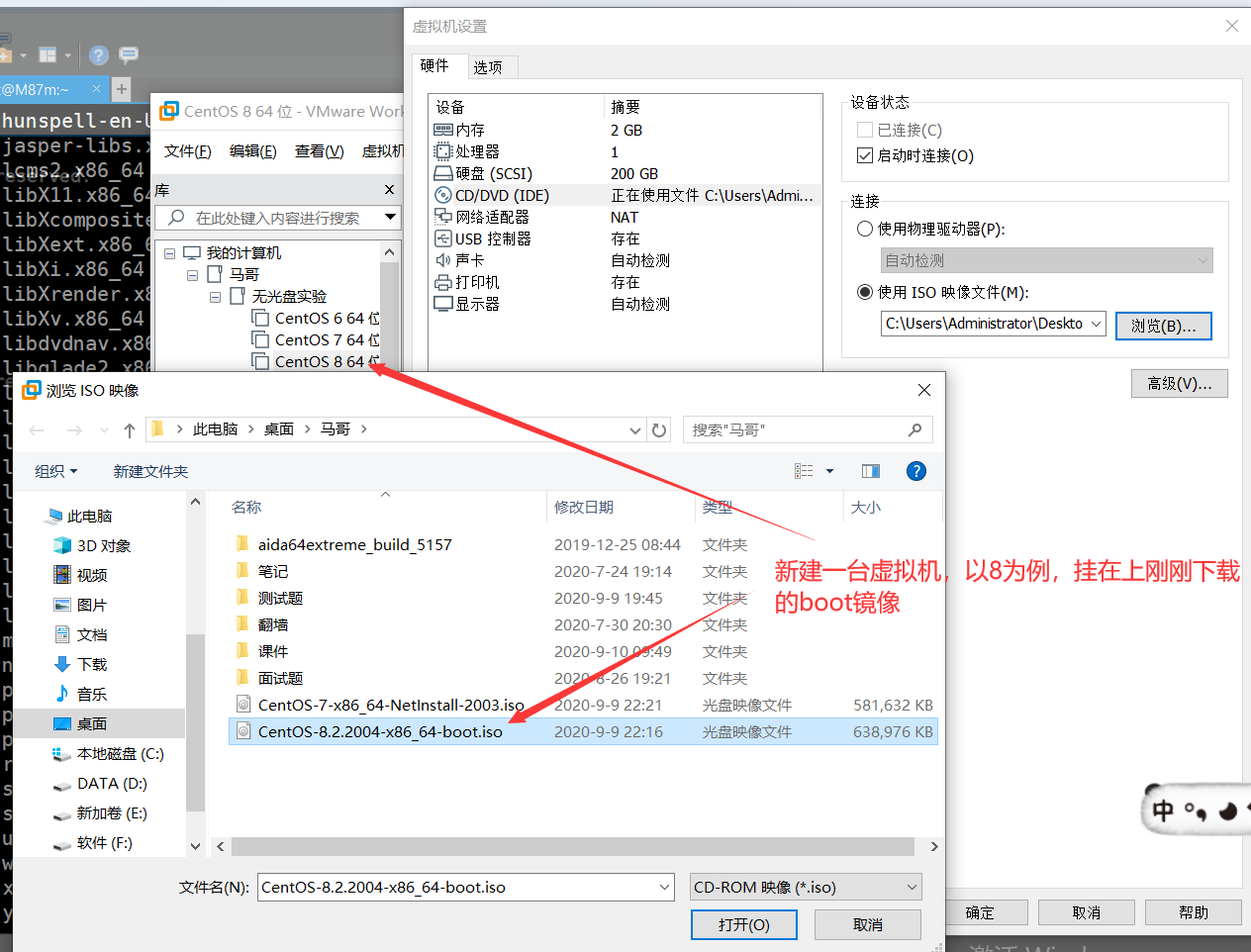Click the network adapter (网络适配器) icon
The height and width of the screenshot is (952, 1251).
(x=443, y=217)
